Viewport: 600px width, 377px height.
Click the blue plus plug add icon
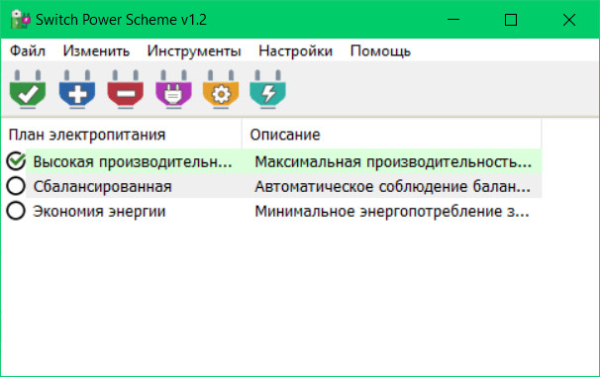77,89
